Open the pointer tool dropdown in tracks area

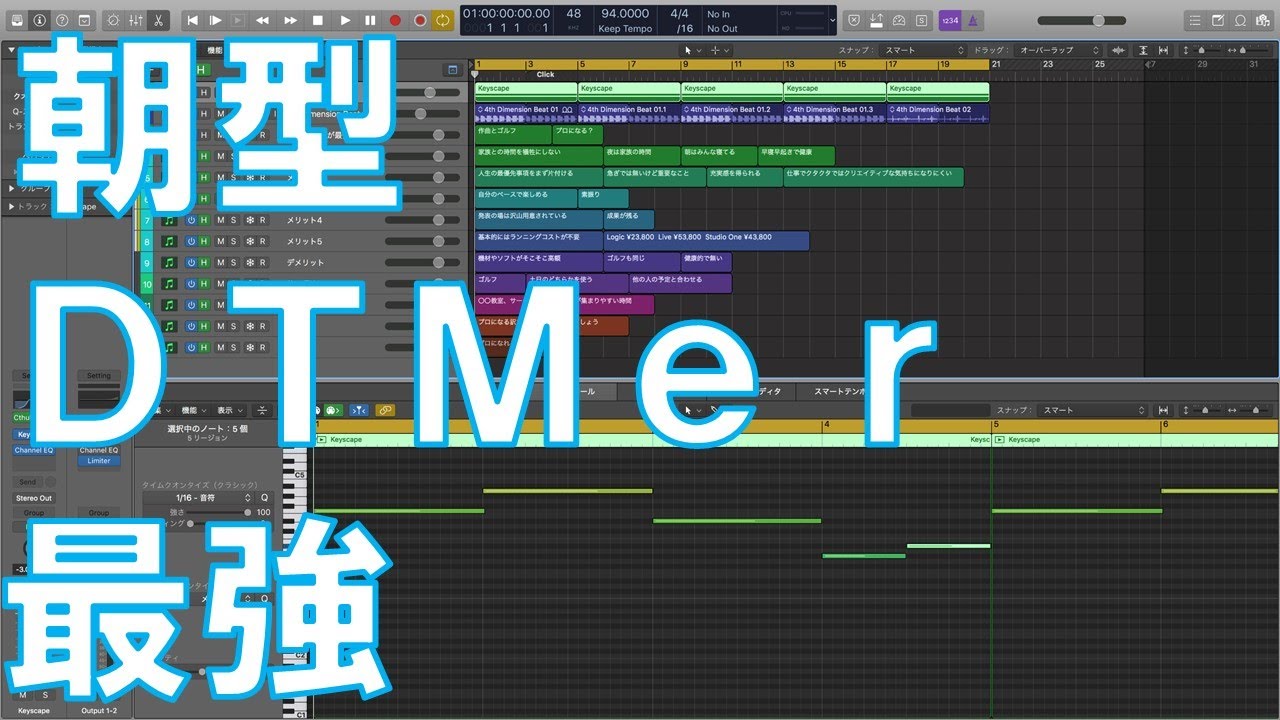[x=690, y=50]
